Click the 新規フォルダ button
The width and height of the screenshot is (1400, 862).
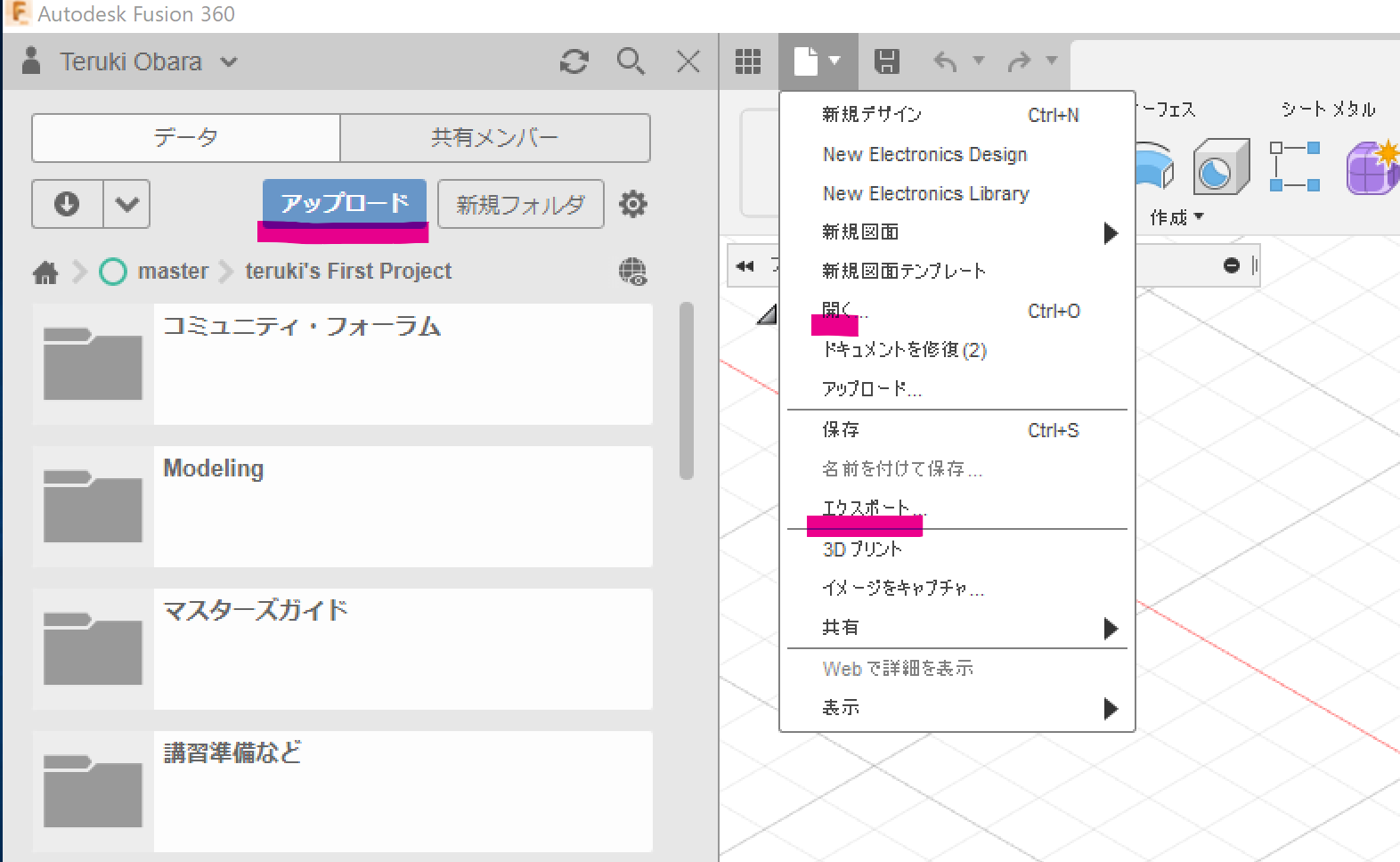tap(521, 204)
